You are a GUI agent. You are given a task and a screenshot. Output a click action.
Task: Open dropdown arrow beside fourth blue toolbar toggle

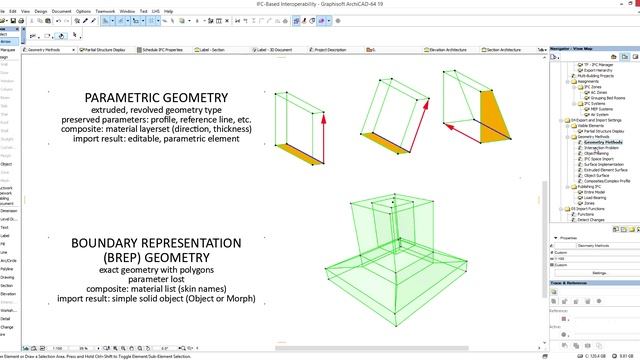point(158,21)
